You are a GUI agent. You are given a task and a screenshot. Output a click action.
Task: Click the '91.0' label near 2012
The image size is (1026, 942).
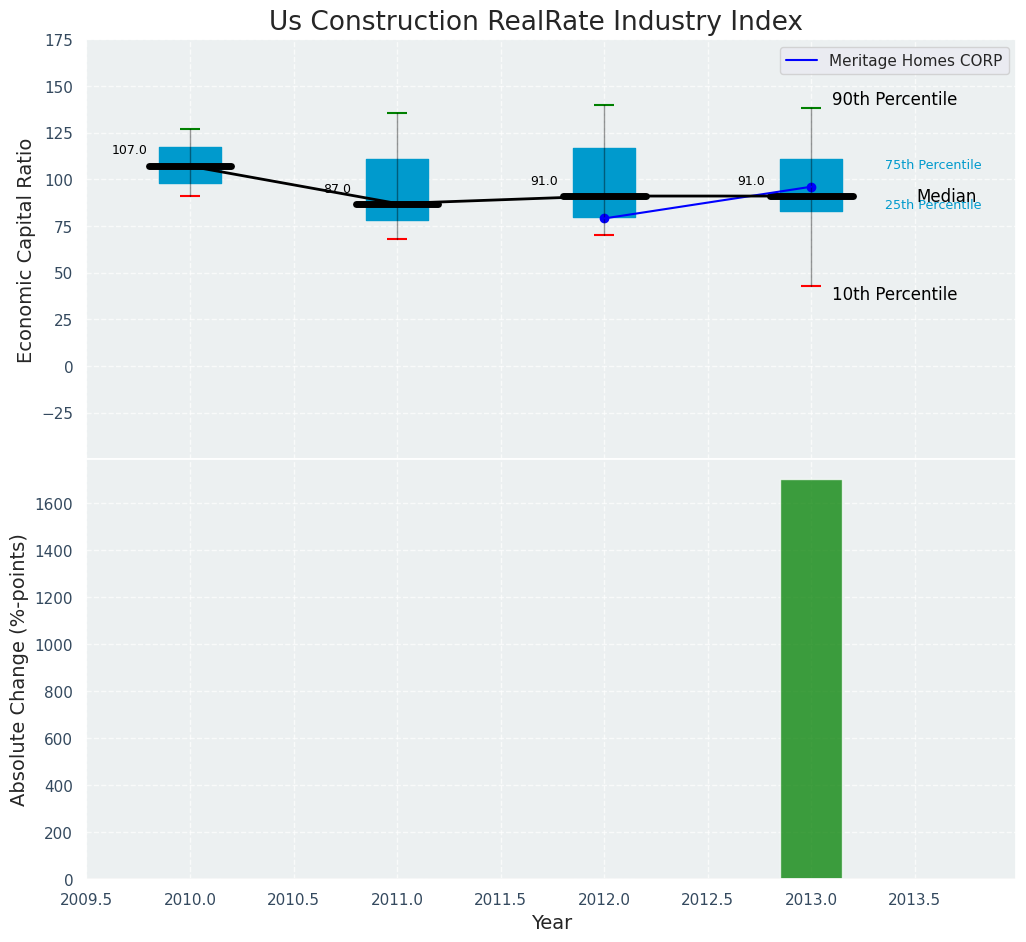coord(544,181)
